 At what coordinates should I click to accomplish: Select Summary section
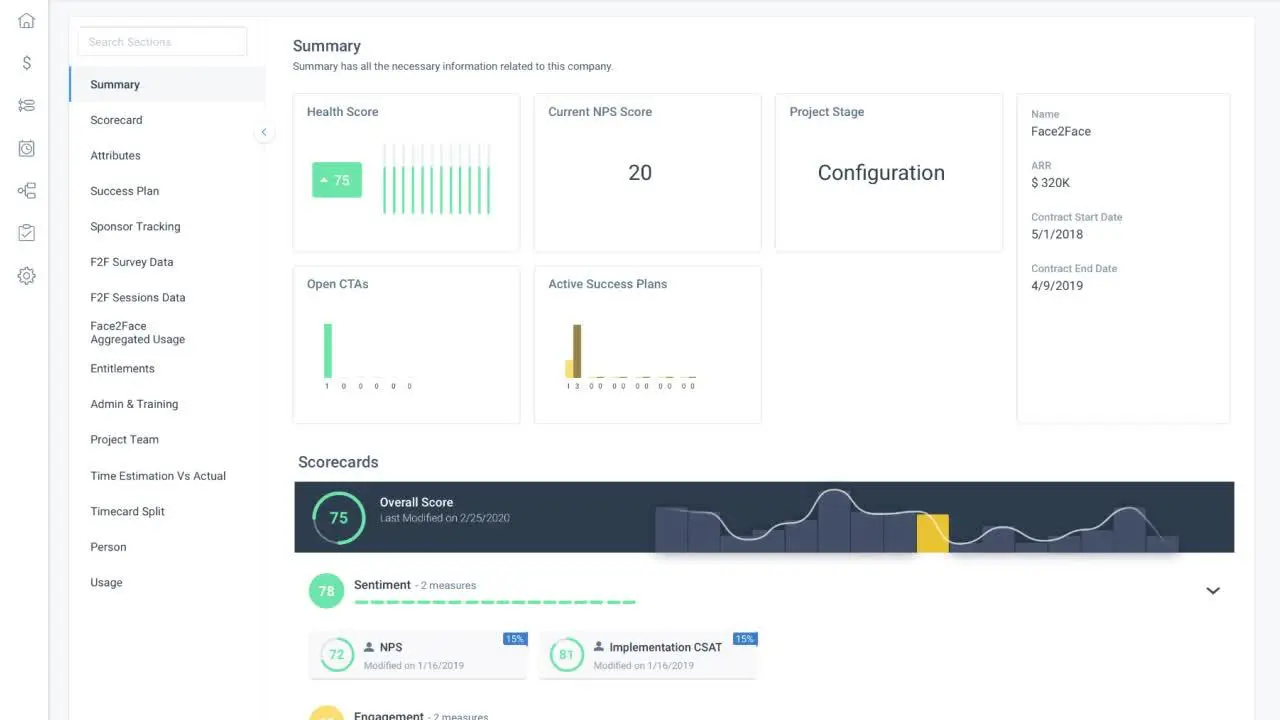(167, 84)
